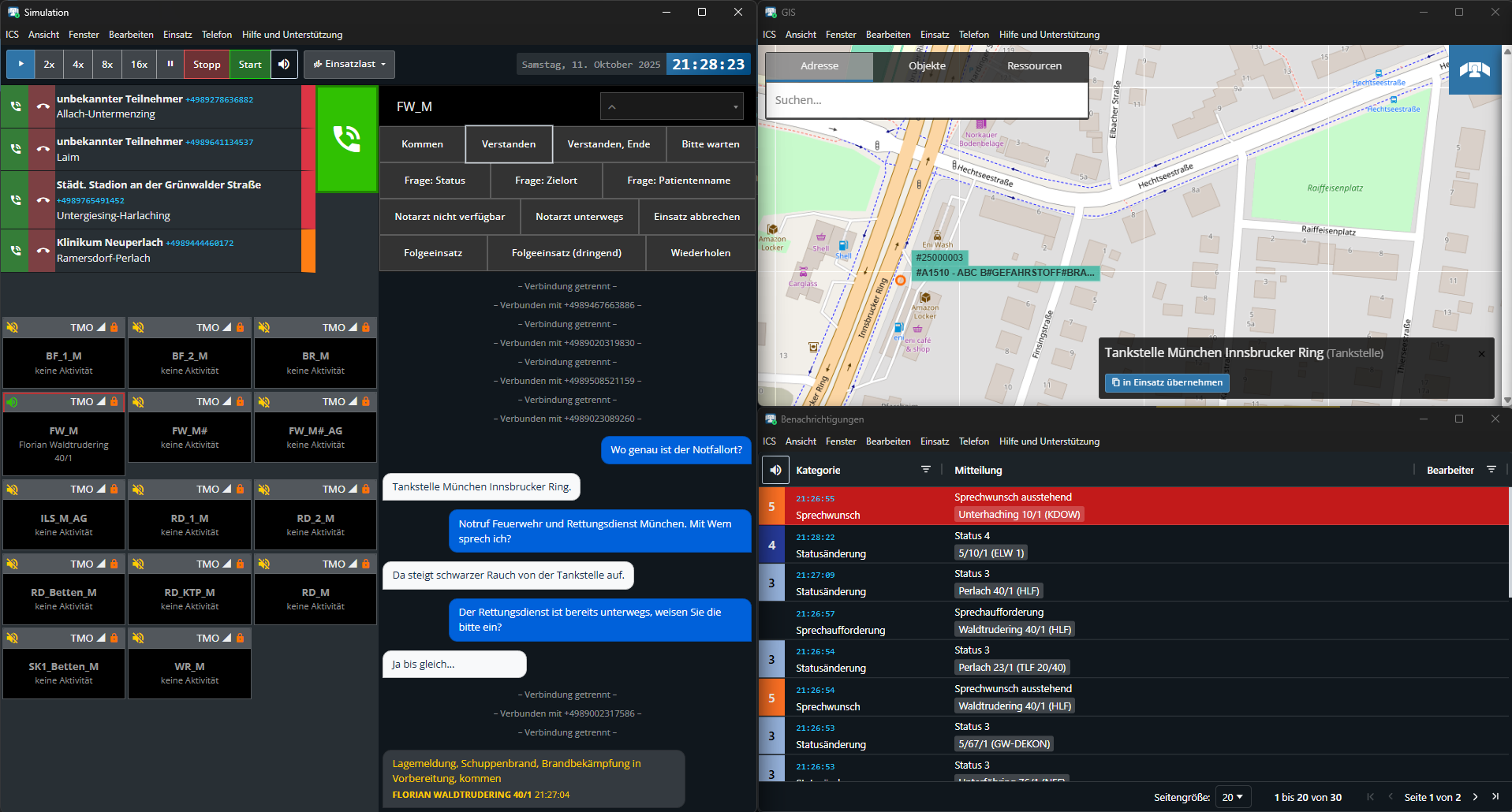Image resolution: width=1512 pixels, height=812 pixels.
Task: Unmute the BF_1_M radio channel
Action: [13, 327]
